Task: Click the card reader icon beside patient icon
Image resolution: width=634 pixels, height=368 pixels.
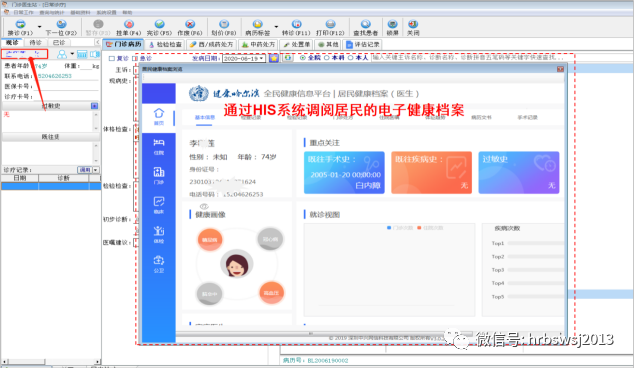Action: [x=82, y=54]
